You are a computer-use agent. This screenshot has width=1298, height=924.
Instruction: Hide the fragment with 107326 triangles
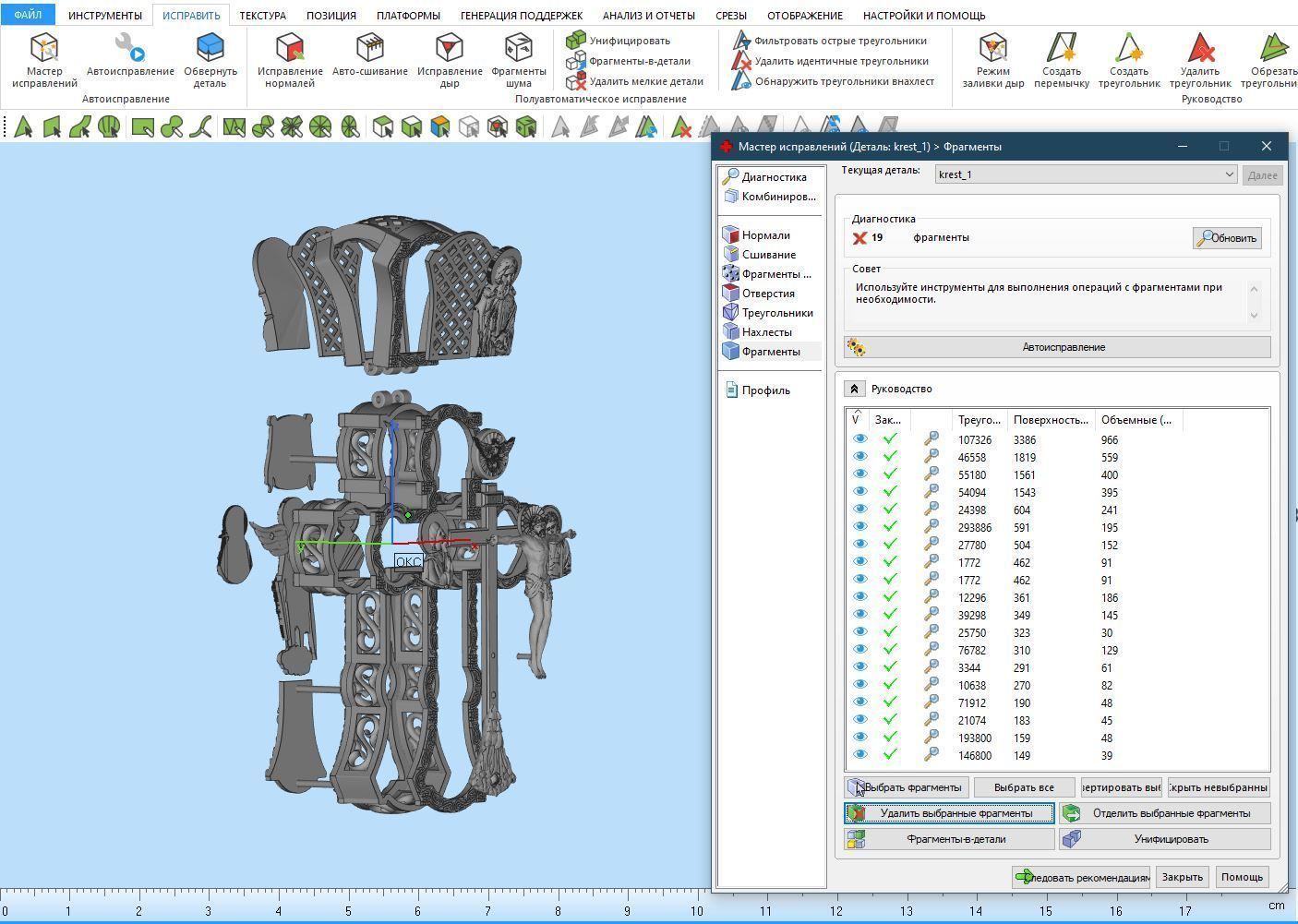(x=859, y=439)
